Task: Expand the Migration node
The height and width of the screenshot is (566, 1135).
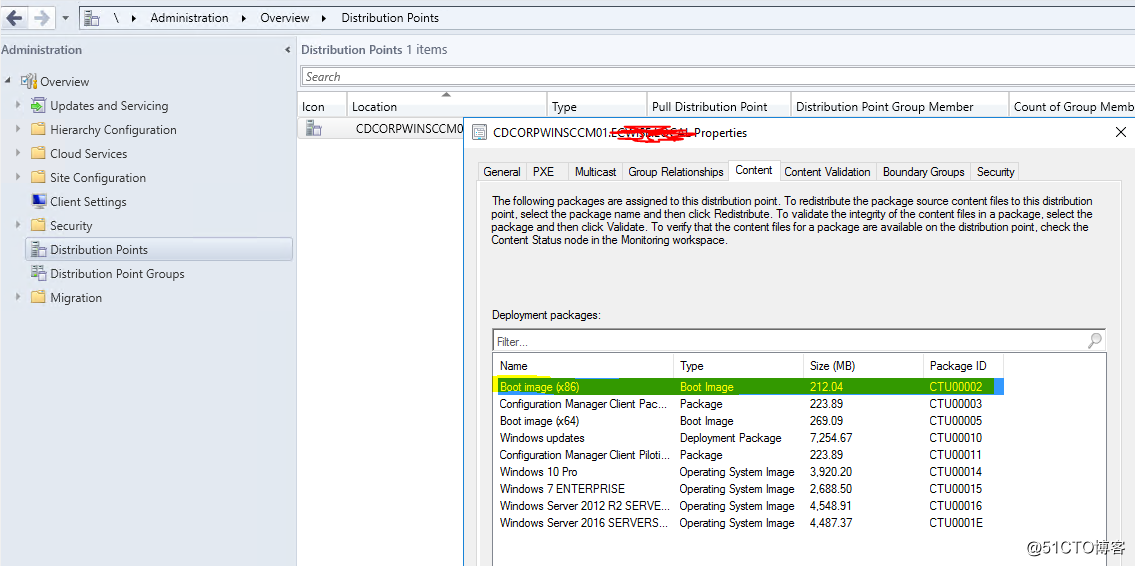Action: coord(19,297)
